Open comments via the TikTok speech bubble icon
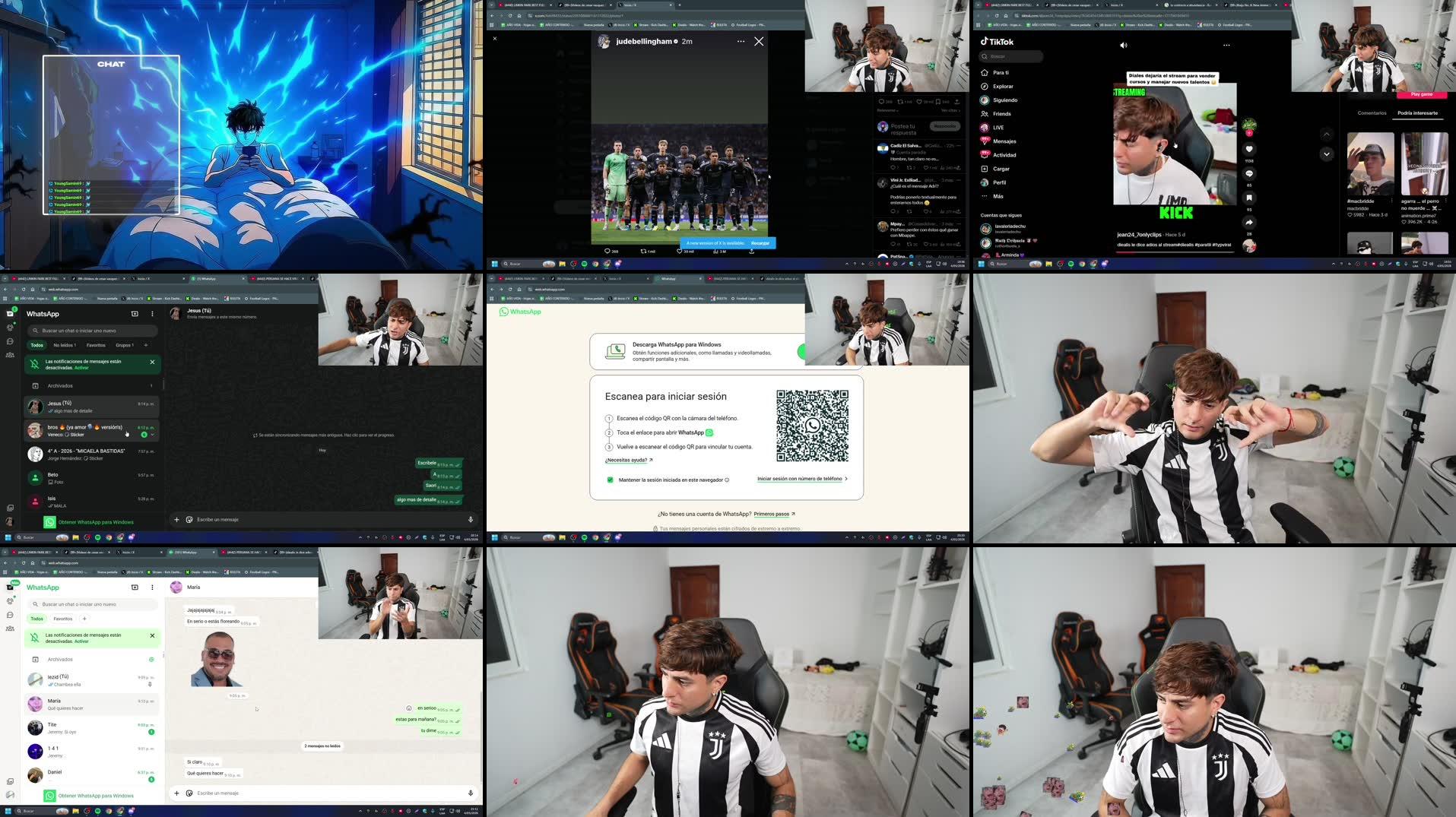Screen dimensions: 1456x817 tap(1249, 173)
